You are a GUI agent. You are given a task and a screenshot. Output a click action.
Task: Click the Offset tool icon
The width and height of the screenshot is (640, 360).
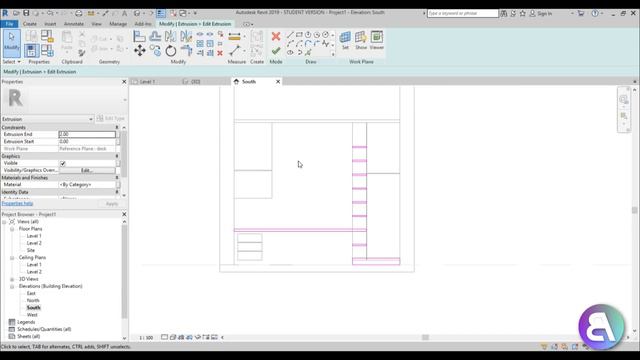(155, 36)
